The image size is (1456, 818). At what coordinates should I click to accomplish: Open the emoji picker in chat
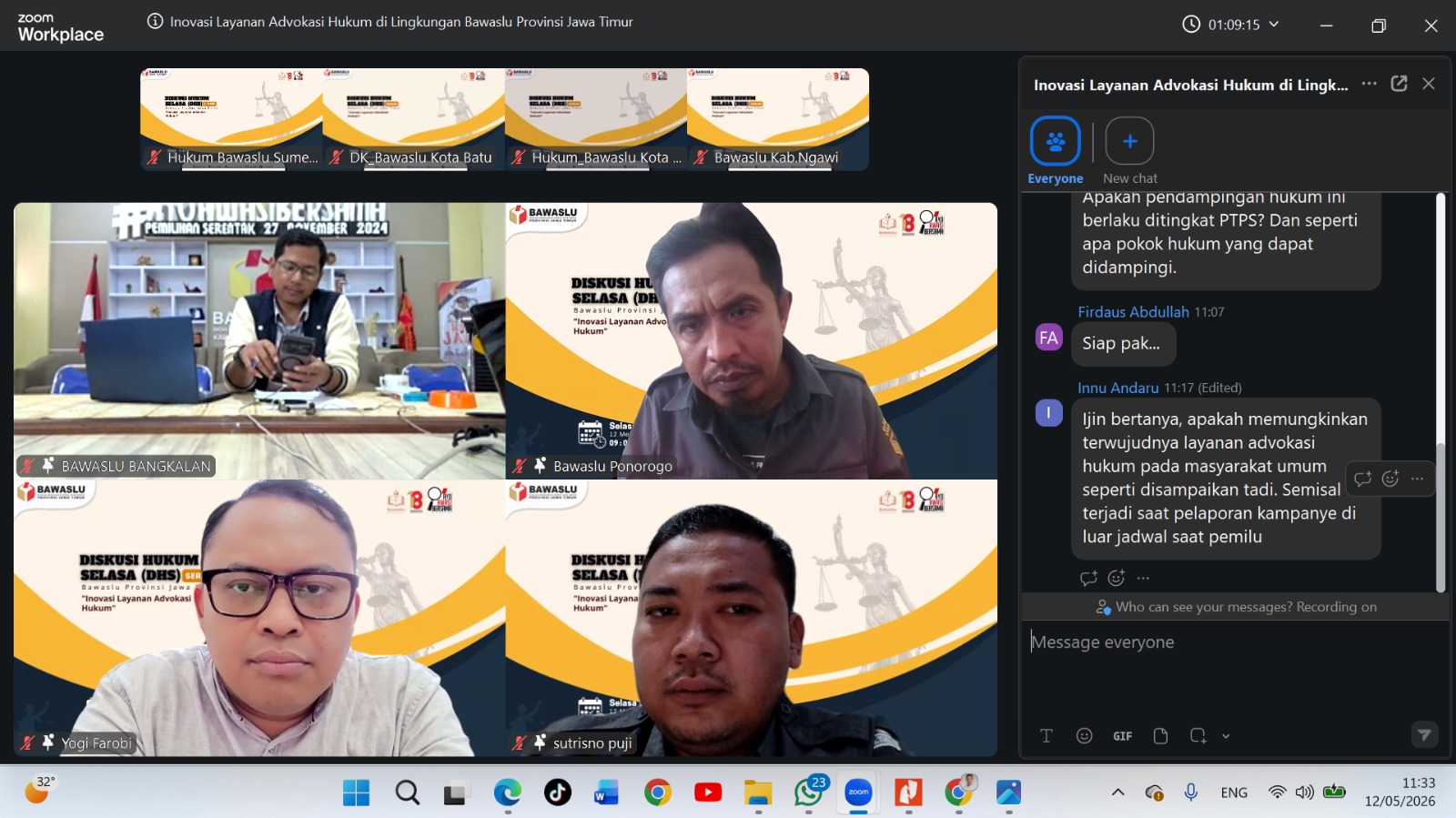pyautogui.click(x=1084, y=736)
